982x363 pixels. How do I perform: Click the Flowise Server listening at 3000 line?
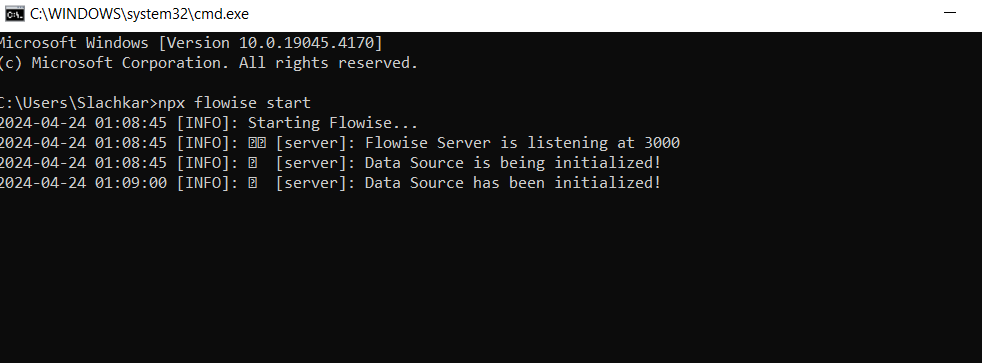339,143
